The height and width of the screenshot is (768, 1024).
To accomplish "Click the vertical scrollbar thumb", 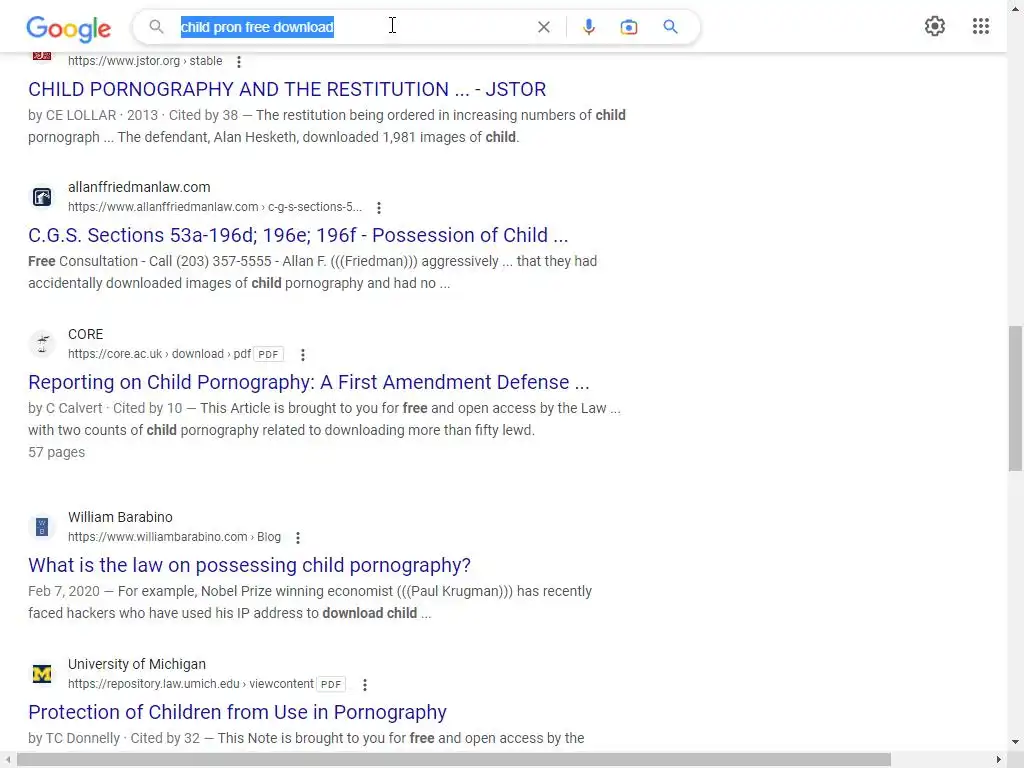I will pyautogui.click(x=1016, y=398).
